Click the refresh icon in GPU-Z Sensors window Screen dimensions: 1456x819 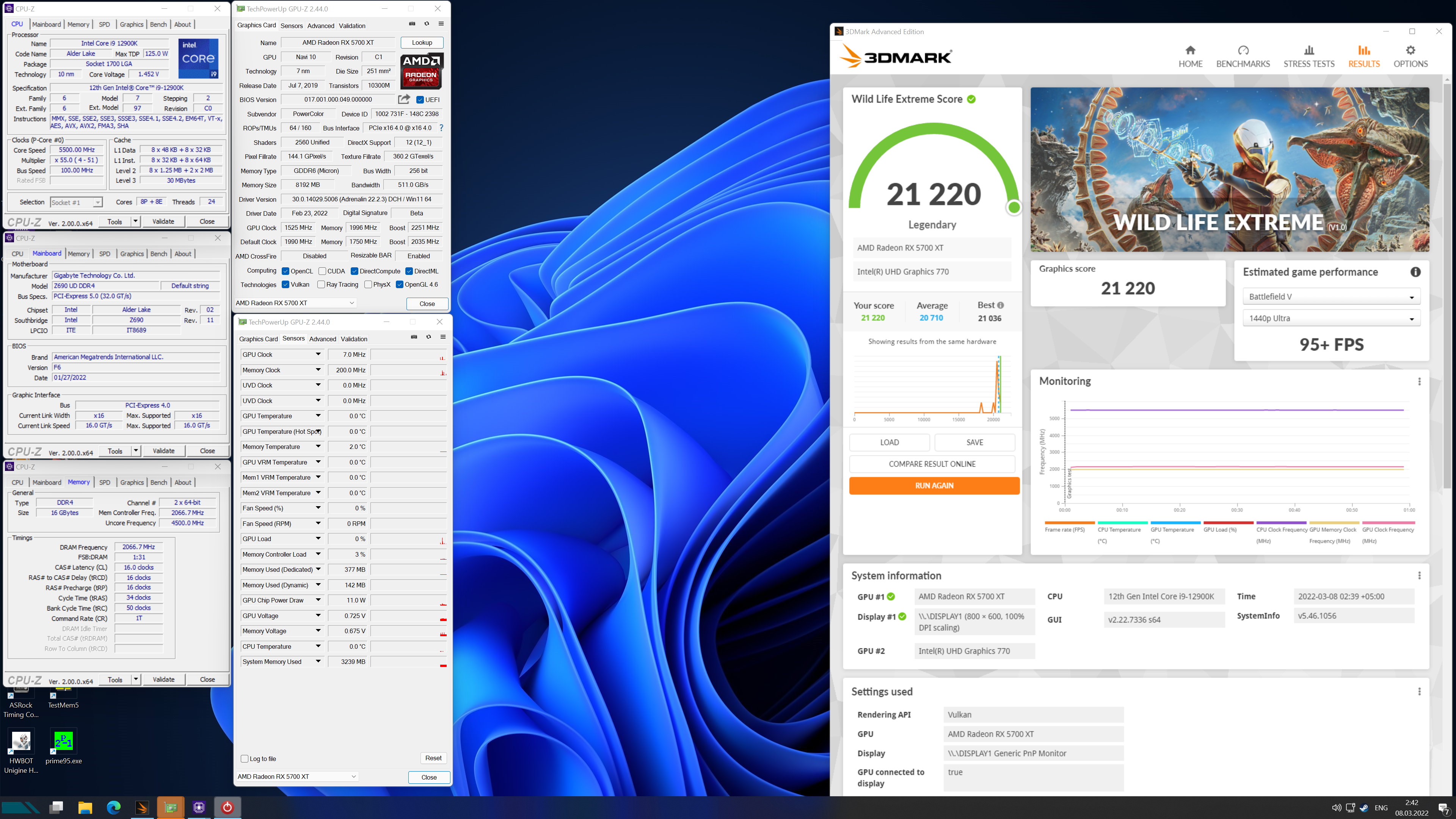[428, 337]
